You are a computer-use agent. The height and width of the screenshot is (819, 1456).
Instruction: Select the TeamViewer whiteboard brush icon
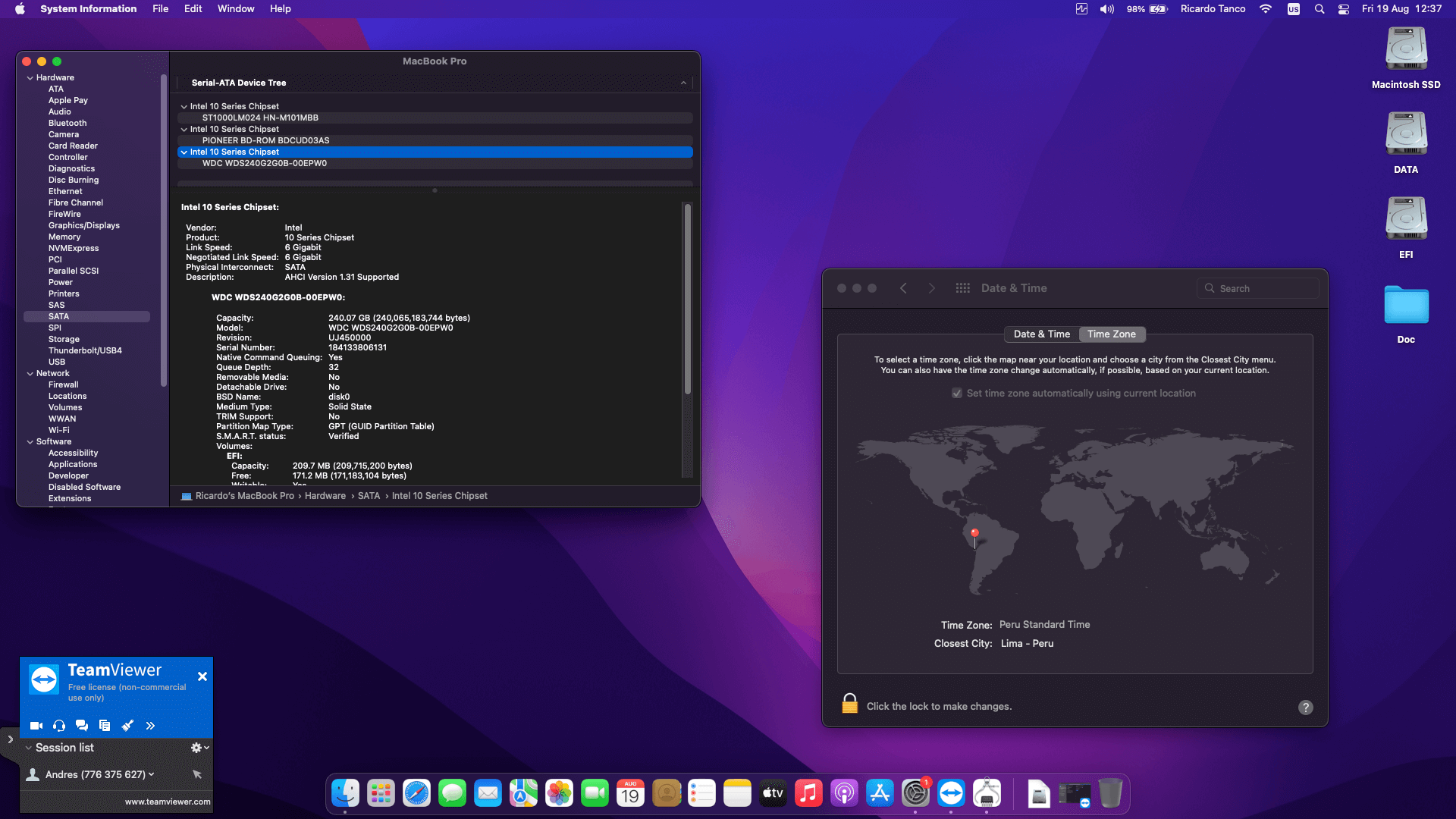pyautogui.click(x=127, y=726)
